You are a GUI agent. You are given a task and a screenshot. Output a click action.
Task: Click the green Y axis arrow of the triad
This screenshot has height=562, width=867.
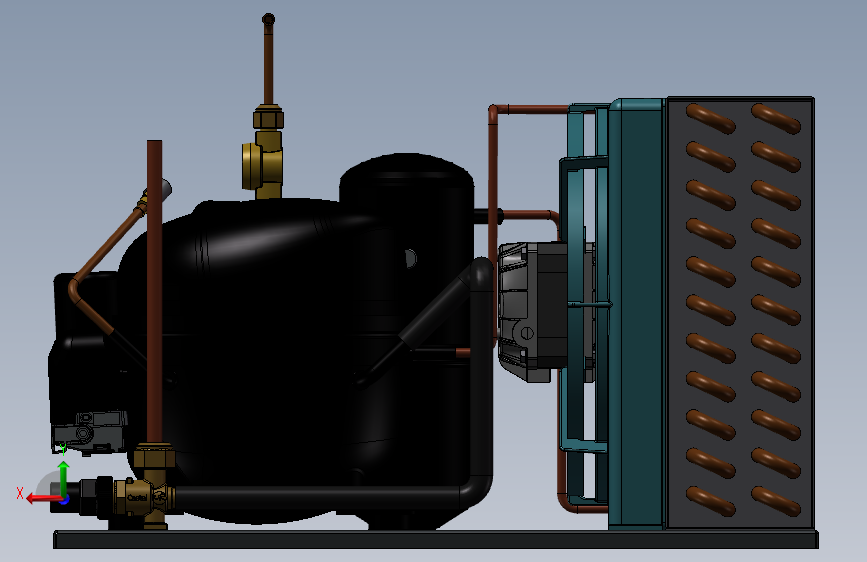pyautogui.click(x=64, y=477)
